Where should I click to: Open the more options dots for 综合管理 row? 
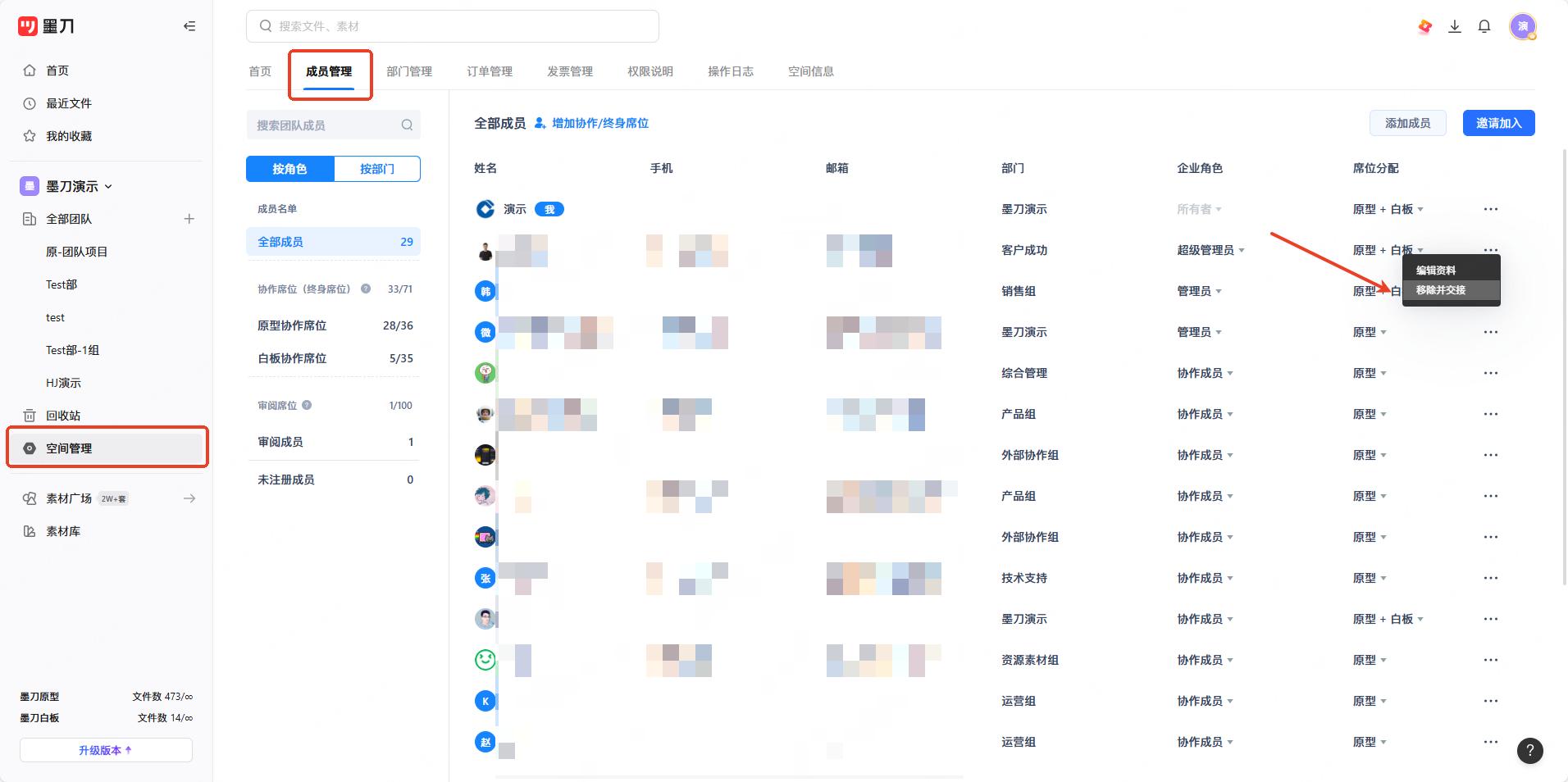1491,373
